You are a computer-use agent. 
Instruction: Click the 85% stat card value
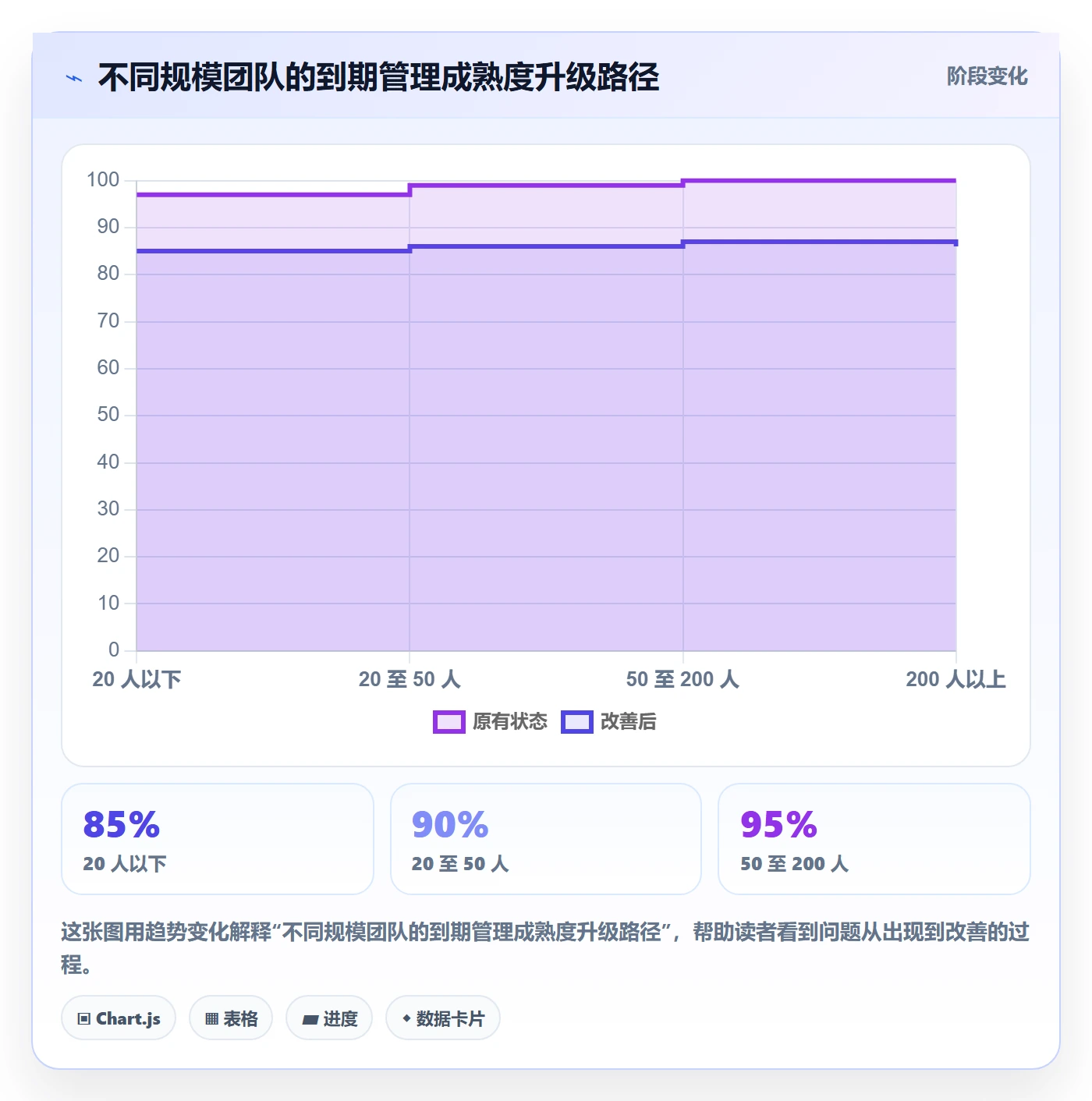click(122, 825)
